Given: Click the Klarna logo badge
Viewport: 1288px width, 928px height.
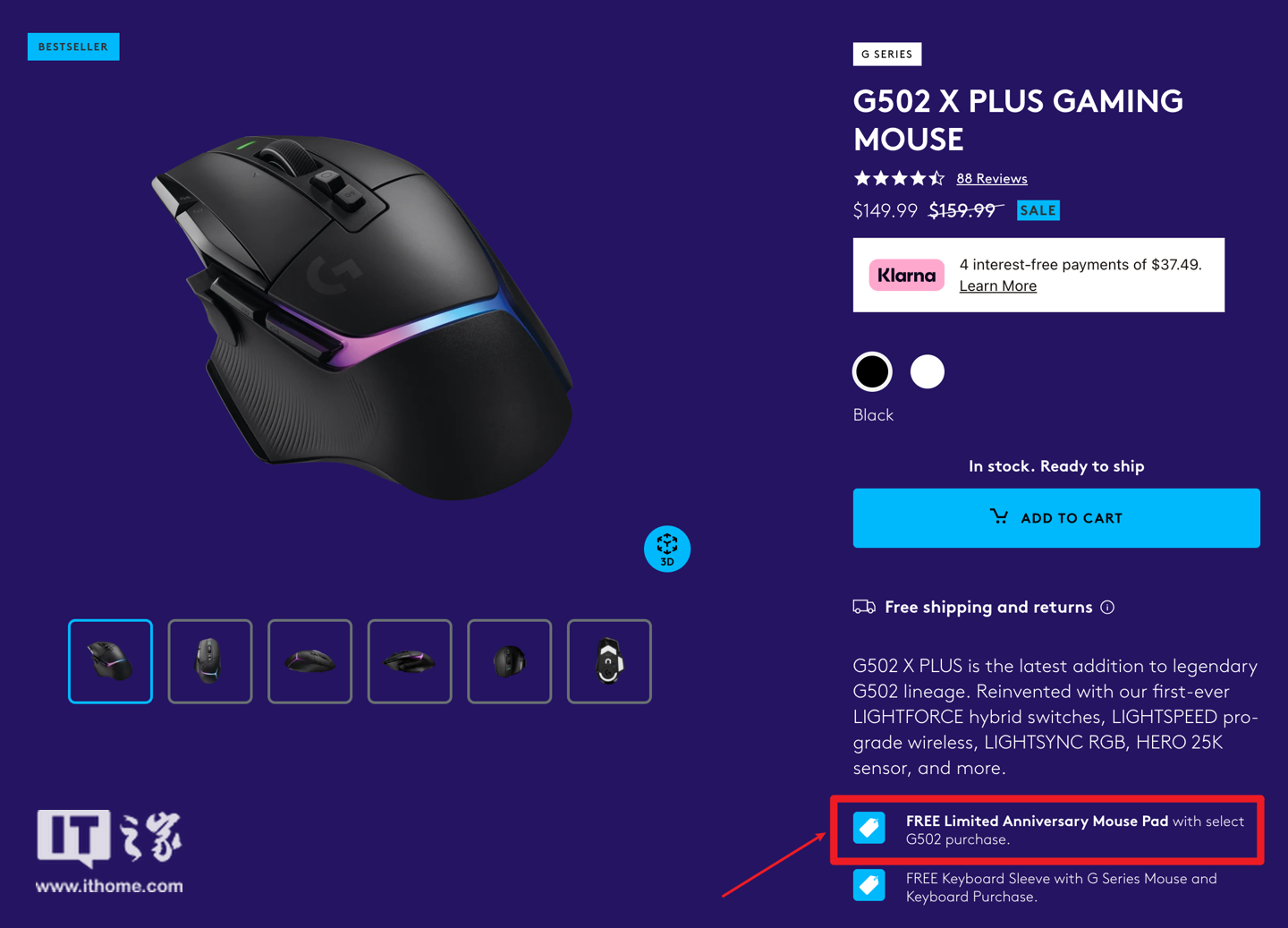Looking at the screenshot, I should (x=906, y=276).
